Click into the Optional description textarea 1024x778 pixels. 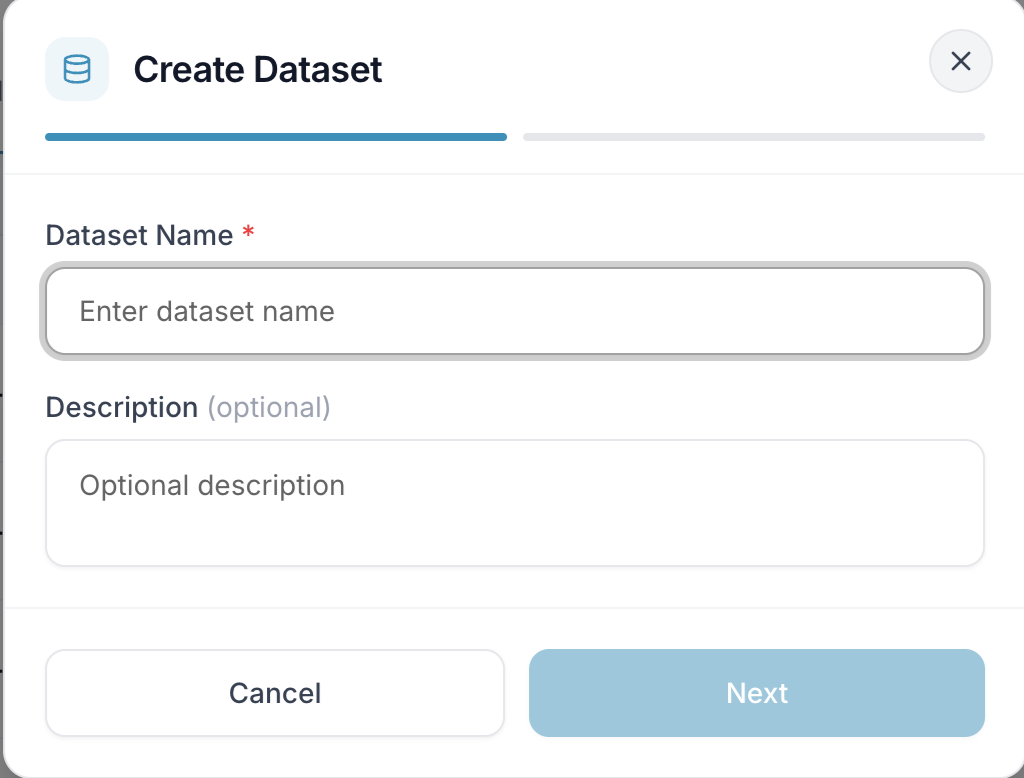pyautogui.click(x=515, y=503)
